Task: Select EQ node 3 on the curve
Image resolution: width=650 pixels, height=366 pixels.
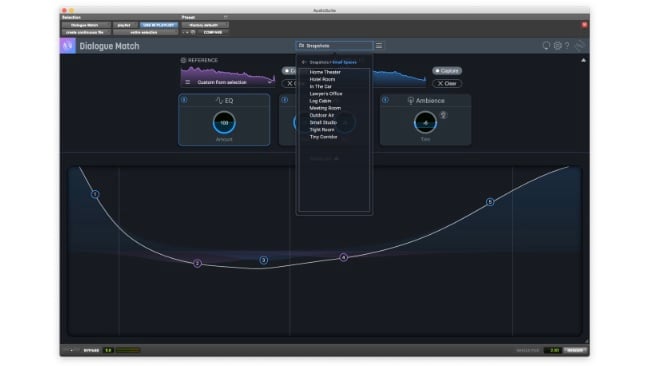Action: pos(264,260)
